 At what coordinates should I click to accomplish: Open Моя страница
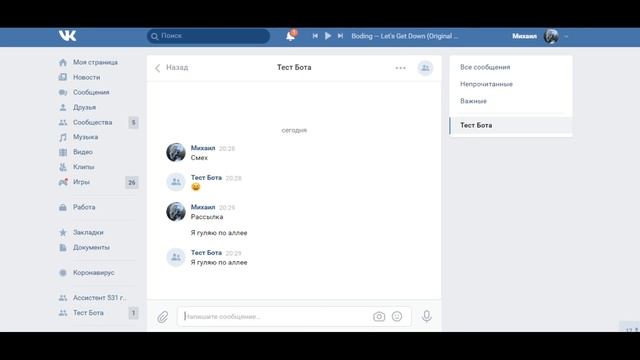tap(95, 62)
